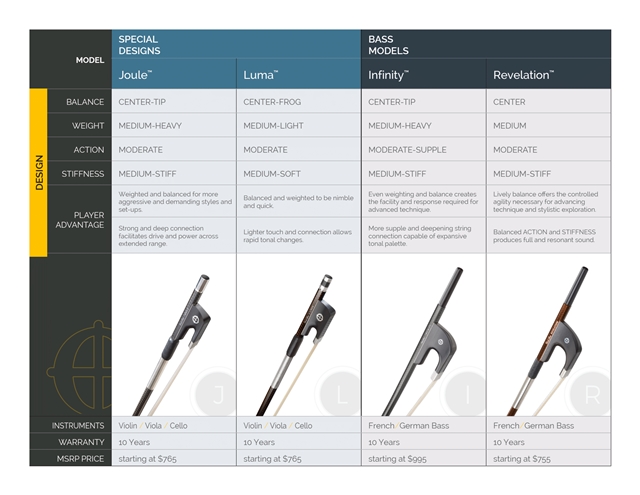
Task: Click the ACTION row label
Action: pos(89,150)
